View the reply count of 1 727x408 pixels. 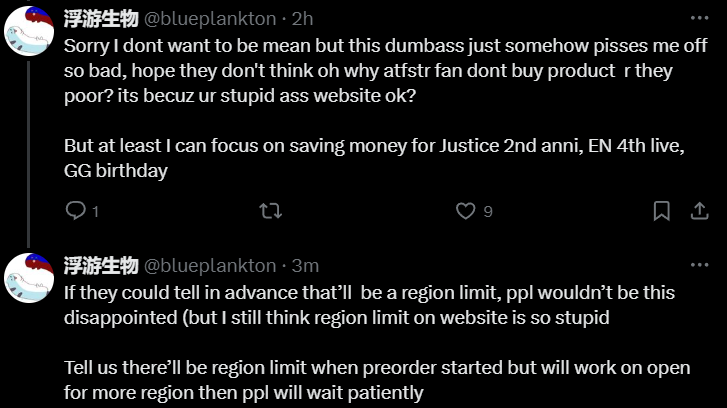pos(96,212)
